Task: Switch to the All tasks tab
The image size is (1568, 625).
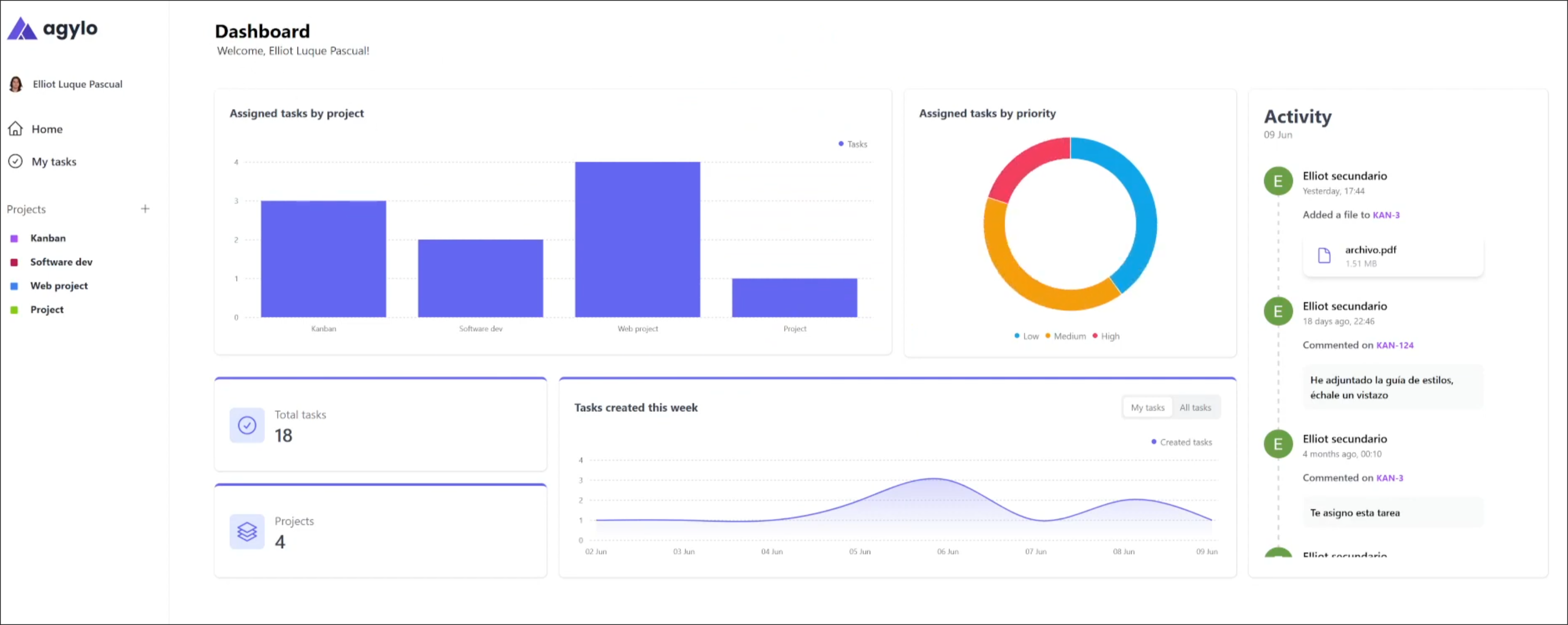Action: pos(1195,407)
